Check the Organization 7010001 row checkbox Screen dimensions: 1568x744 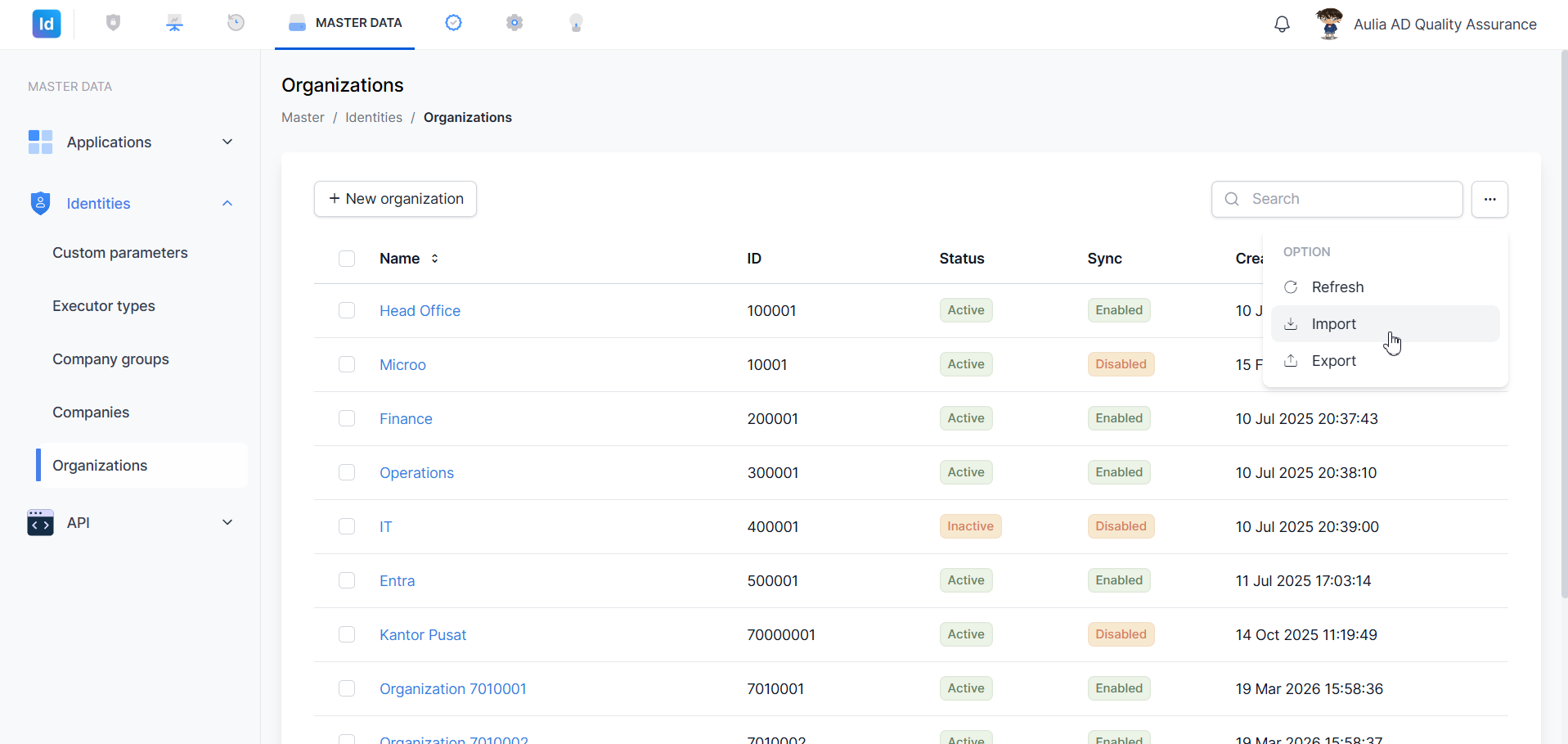pyautogui.click(x=347, y=688)
